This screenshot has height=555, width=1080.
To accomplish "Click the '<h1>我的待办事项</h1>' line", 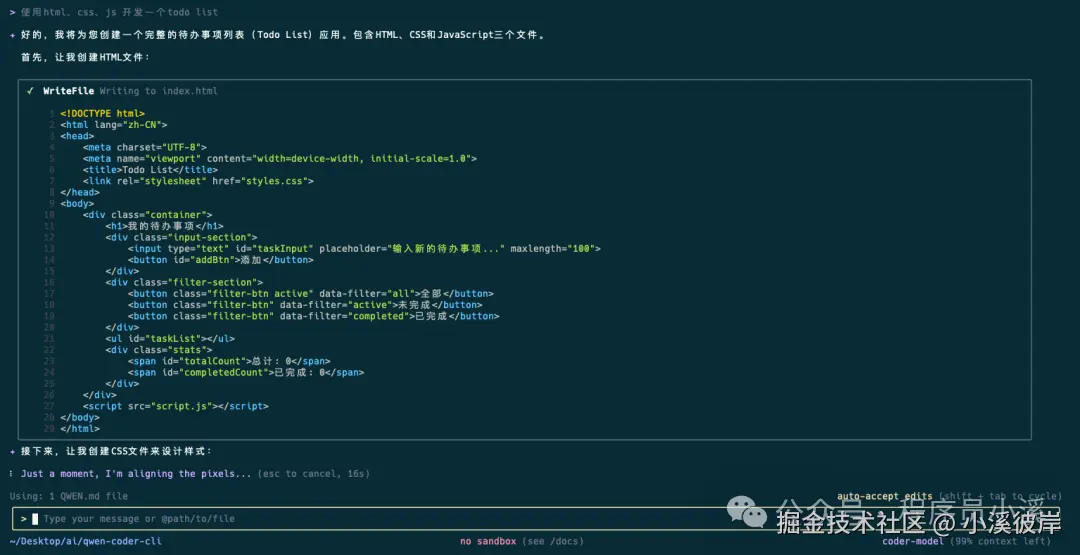I will pyautogui.click(x=165, y=226).
